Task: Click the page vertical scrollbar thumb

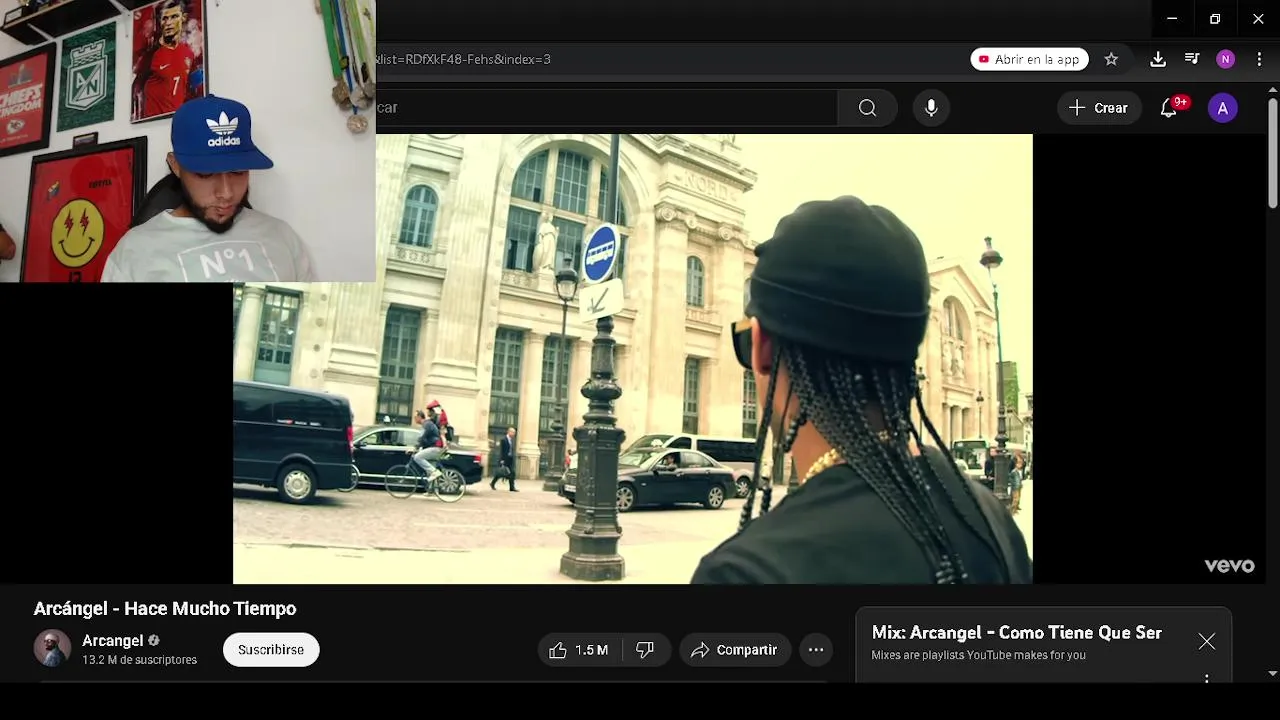Action: click(1272, 152)
